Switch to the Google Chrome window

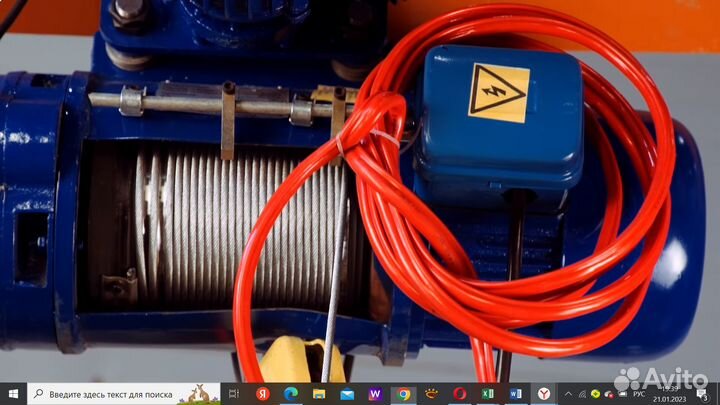pyautogui.click(x=403, y=394)
